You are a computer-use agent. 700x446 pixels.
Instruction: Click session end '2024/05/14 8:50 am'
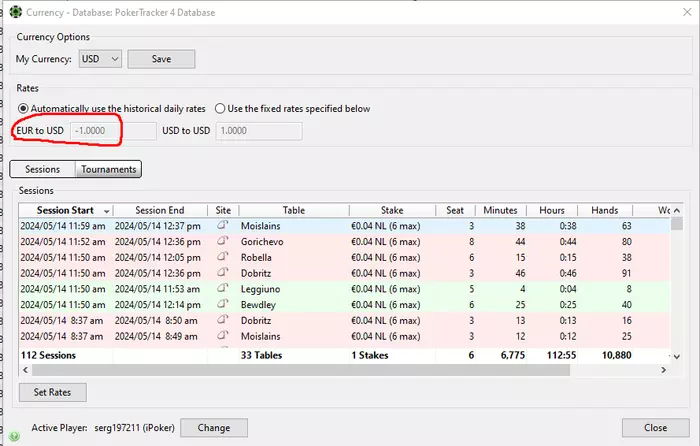(x=156, y=321)
